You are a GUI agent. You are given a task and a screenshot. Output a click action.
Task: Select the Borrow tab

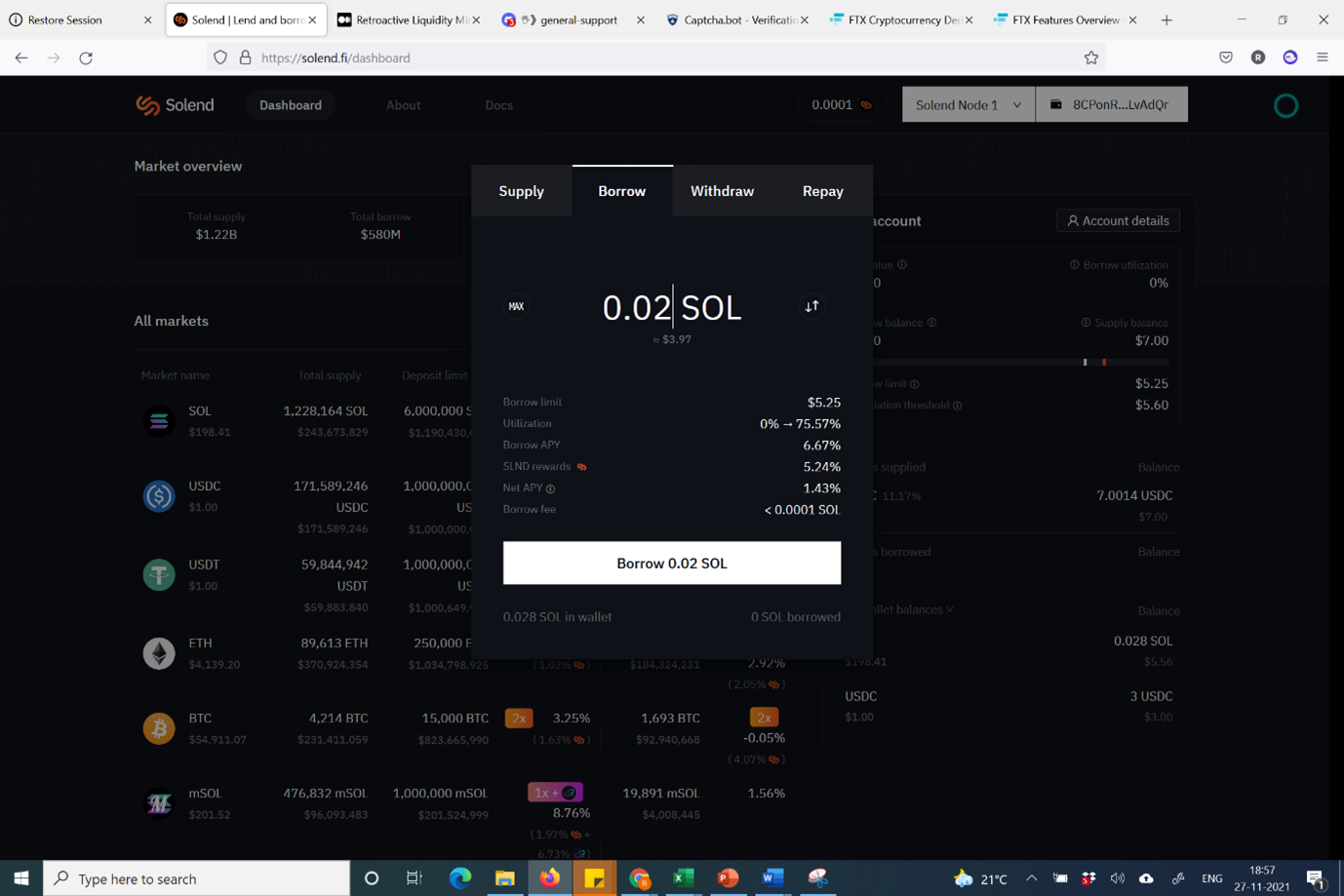click(x=622, y=191)
